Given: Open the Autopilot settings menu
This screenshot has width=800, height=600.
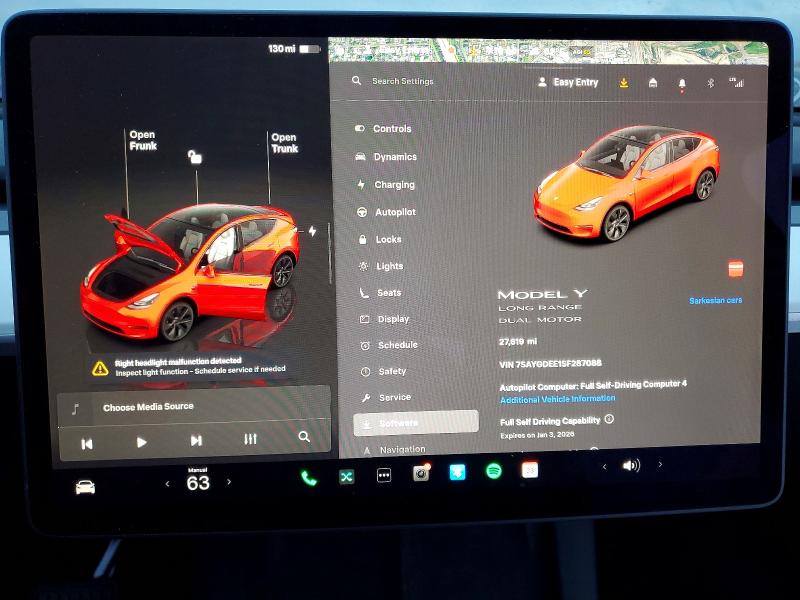Looking at the screenshot, I should coord(386,212).
